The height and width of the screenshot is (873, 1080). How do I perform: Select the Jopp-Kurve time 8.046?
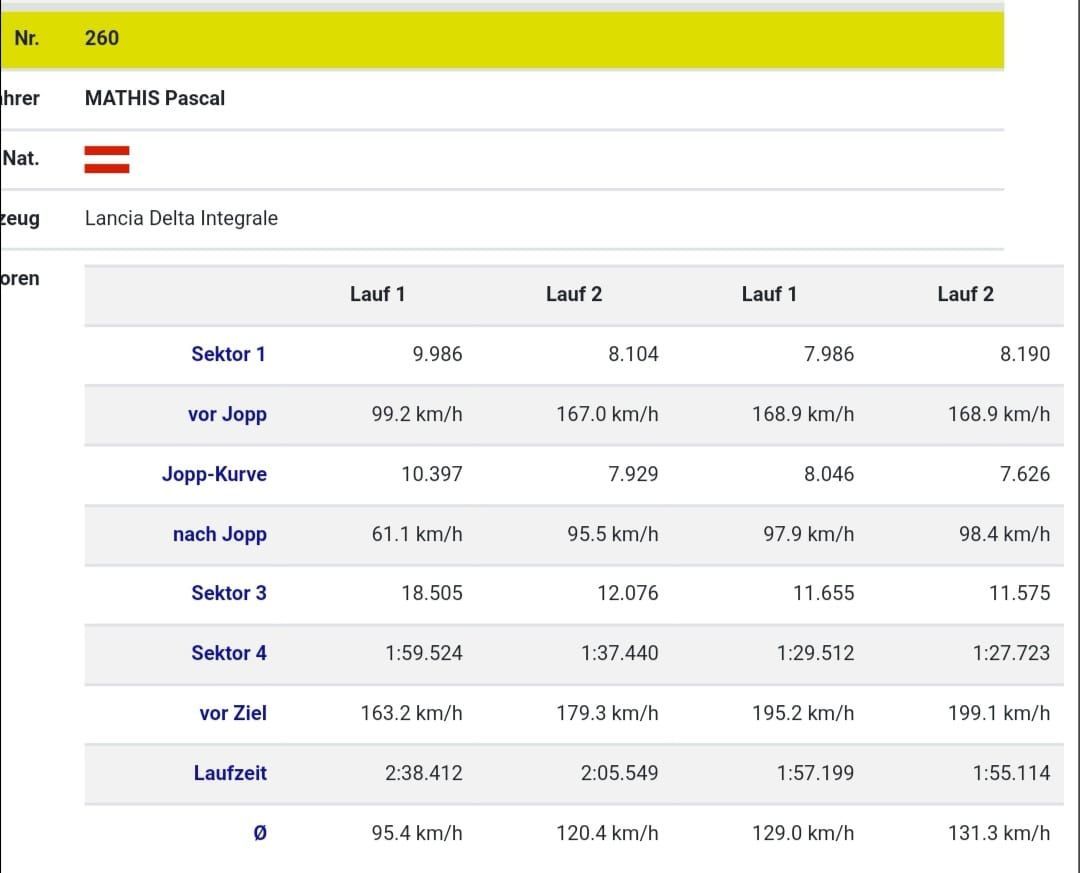829,474
